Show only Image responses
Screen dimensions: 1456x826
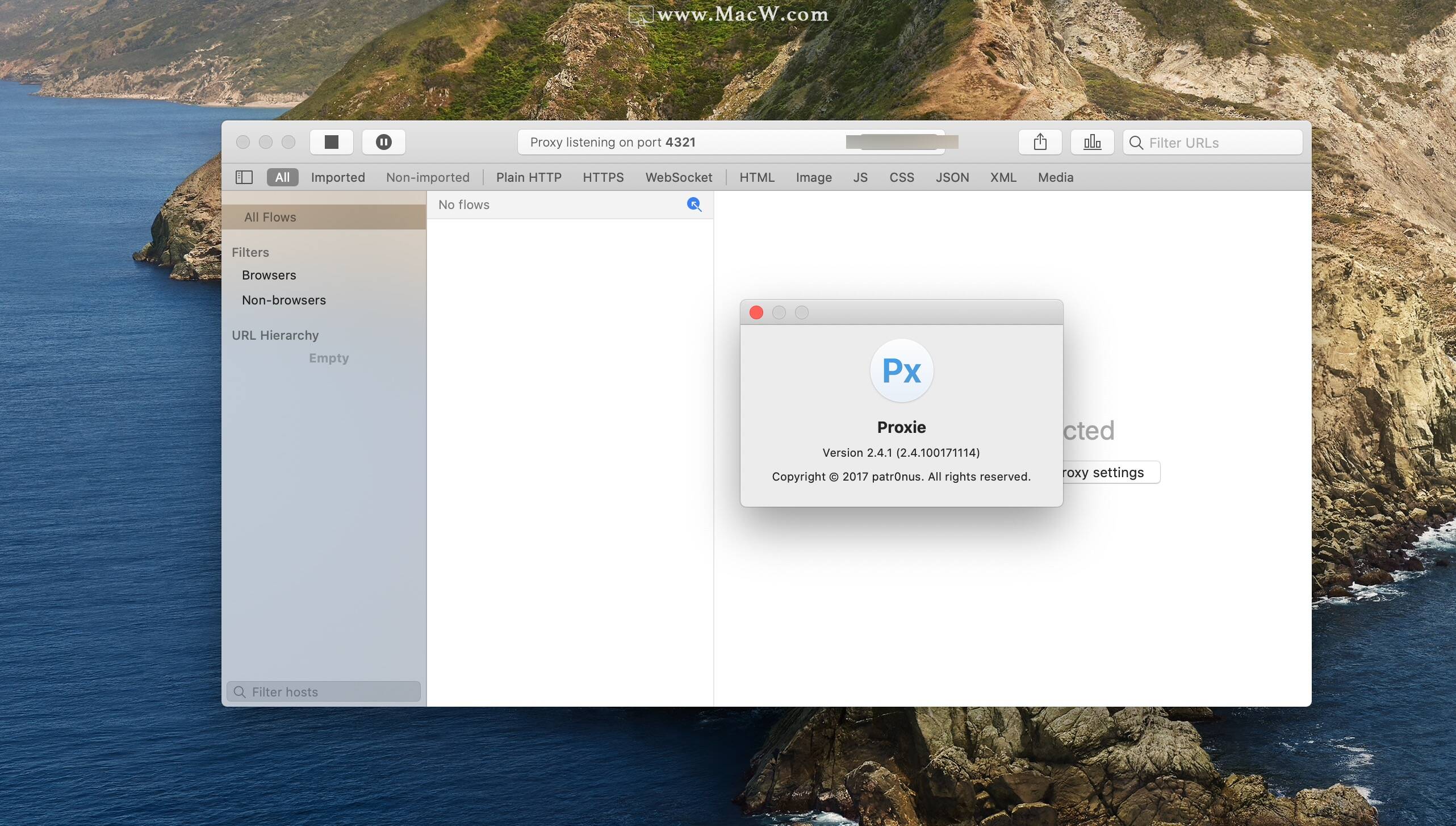(814, 177)
